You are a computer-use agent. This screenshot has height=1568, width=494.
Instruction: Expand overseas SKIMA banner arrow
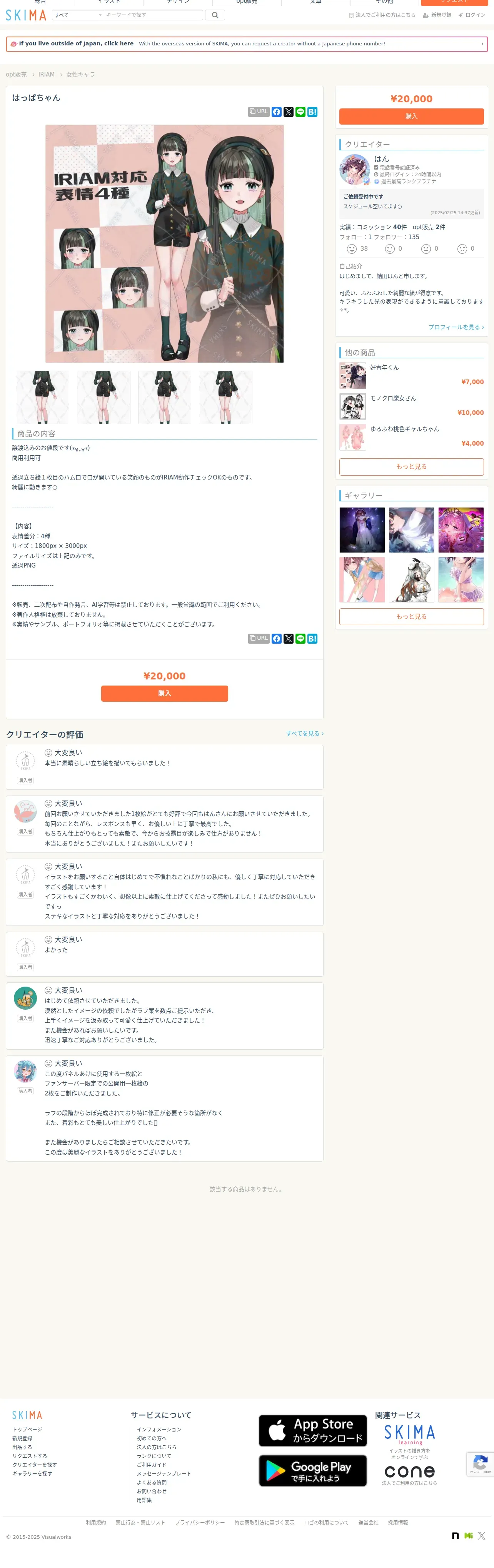pyautogui.click(x=482, y=44)
